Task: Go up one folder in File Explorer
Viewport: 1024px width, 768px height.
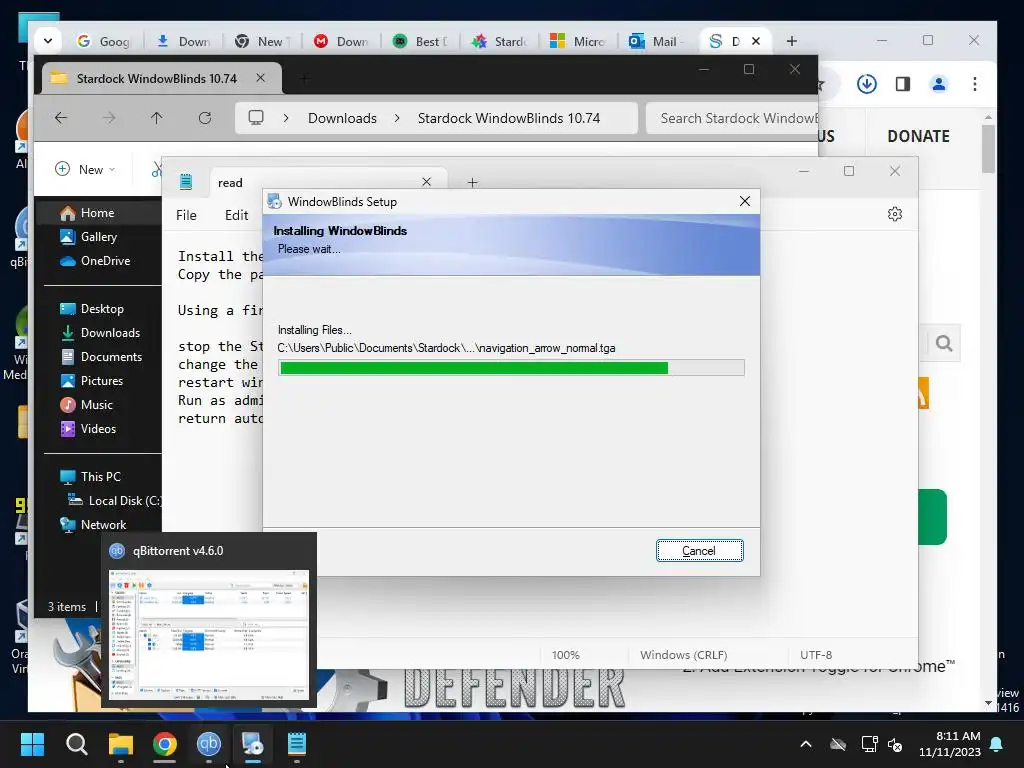Action: 157,118
